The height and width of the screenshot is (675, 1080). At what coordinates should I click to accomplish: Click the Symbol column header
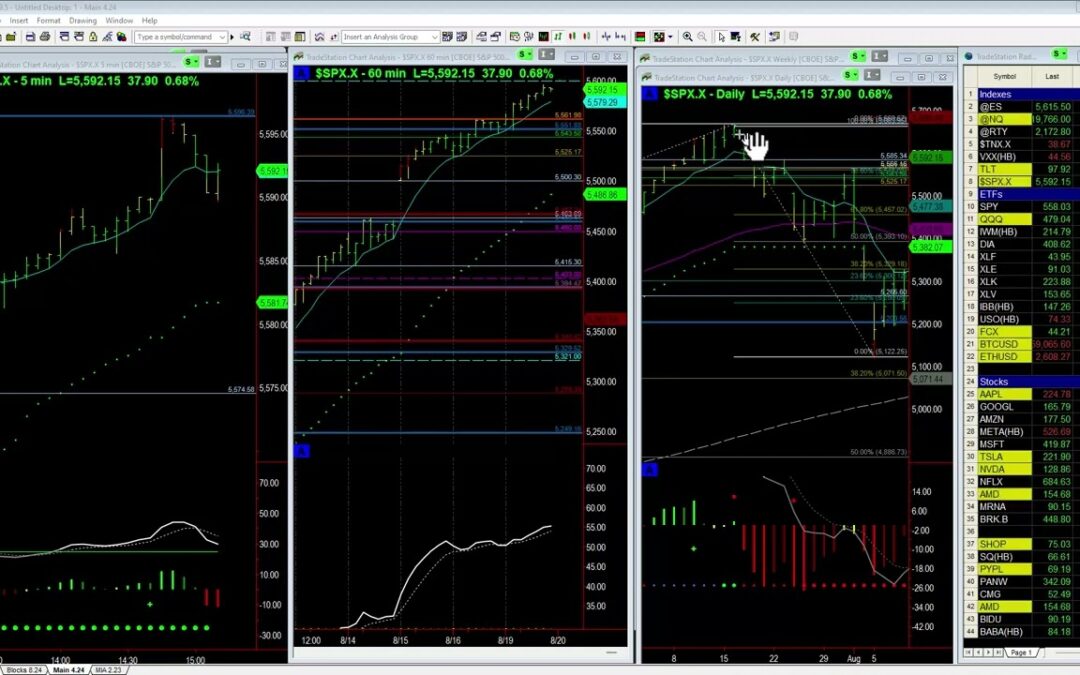[1004, 76]
